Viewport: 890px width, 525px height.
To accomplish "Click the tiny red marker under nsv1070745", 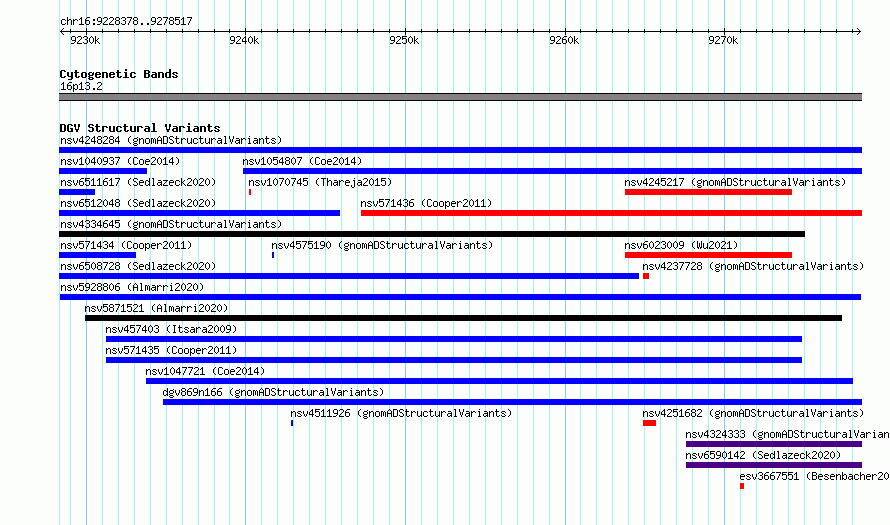I will tap(250, 192).
